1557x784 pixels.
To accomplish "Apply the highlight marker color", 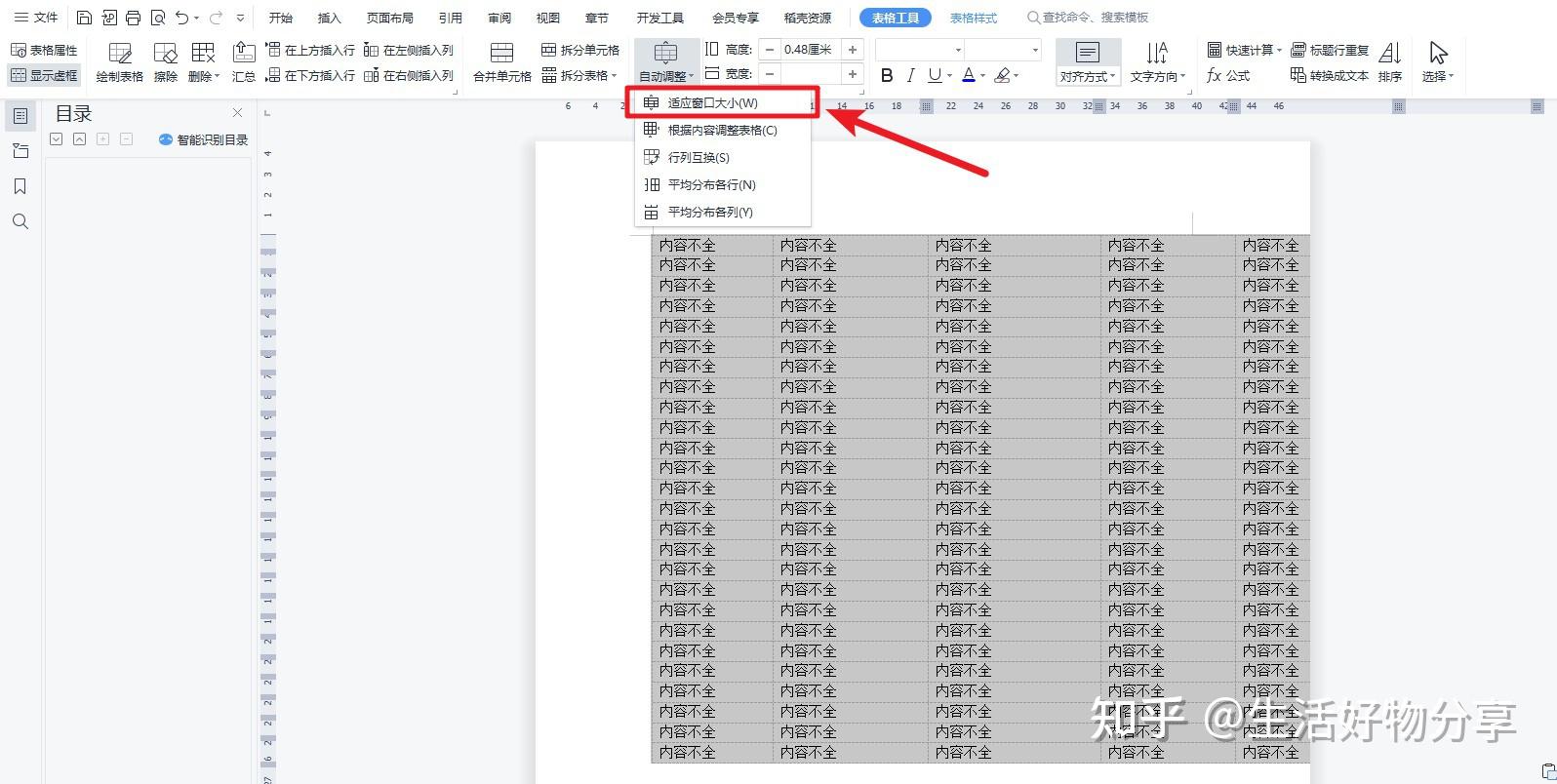I will pyautogui.click(x=1002, y=75).
